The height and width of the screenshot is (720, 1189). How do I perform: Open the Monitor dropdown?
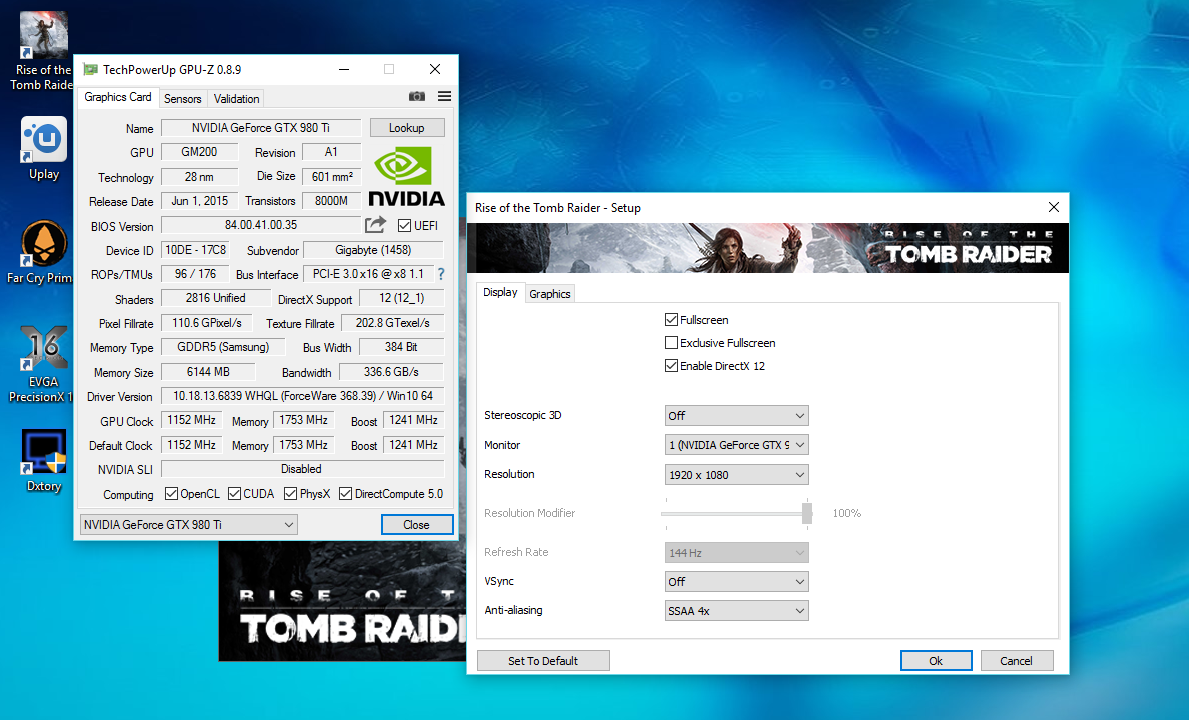(736, 445)
